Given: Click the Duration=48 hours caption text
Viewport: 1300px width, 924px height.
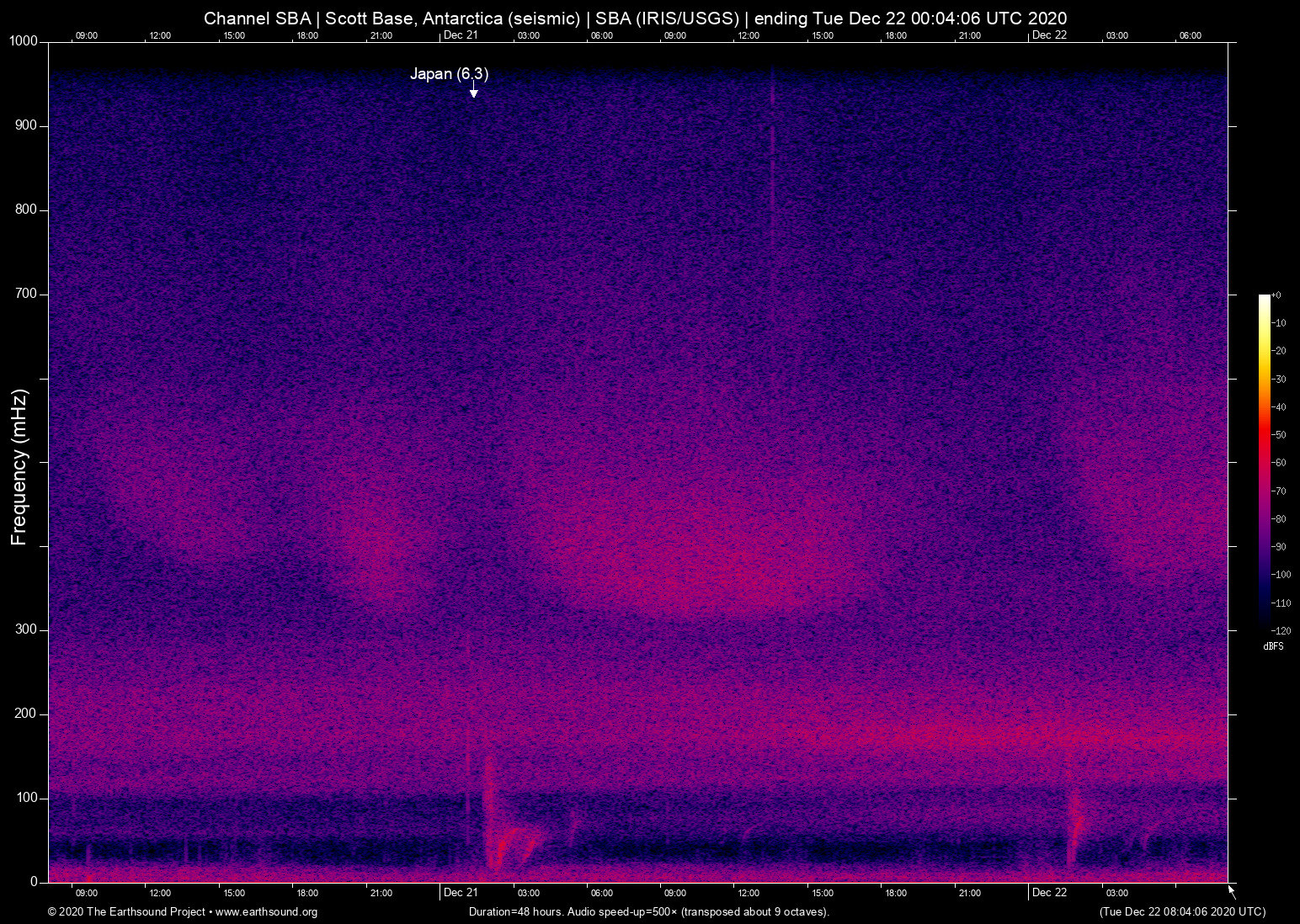Looking at the screenshot, I should click(648, 912).
